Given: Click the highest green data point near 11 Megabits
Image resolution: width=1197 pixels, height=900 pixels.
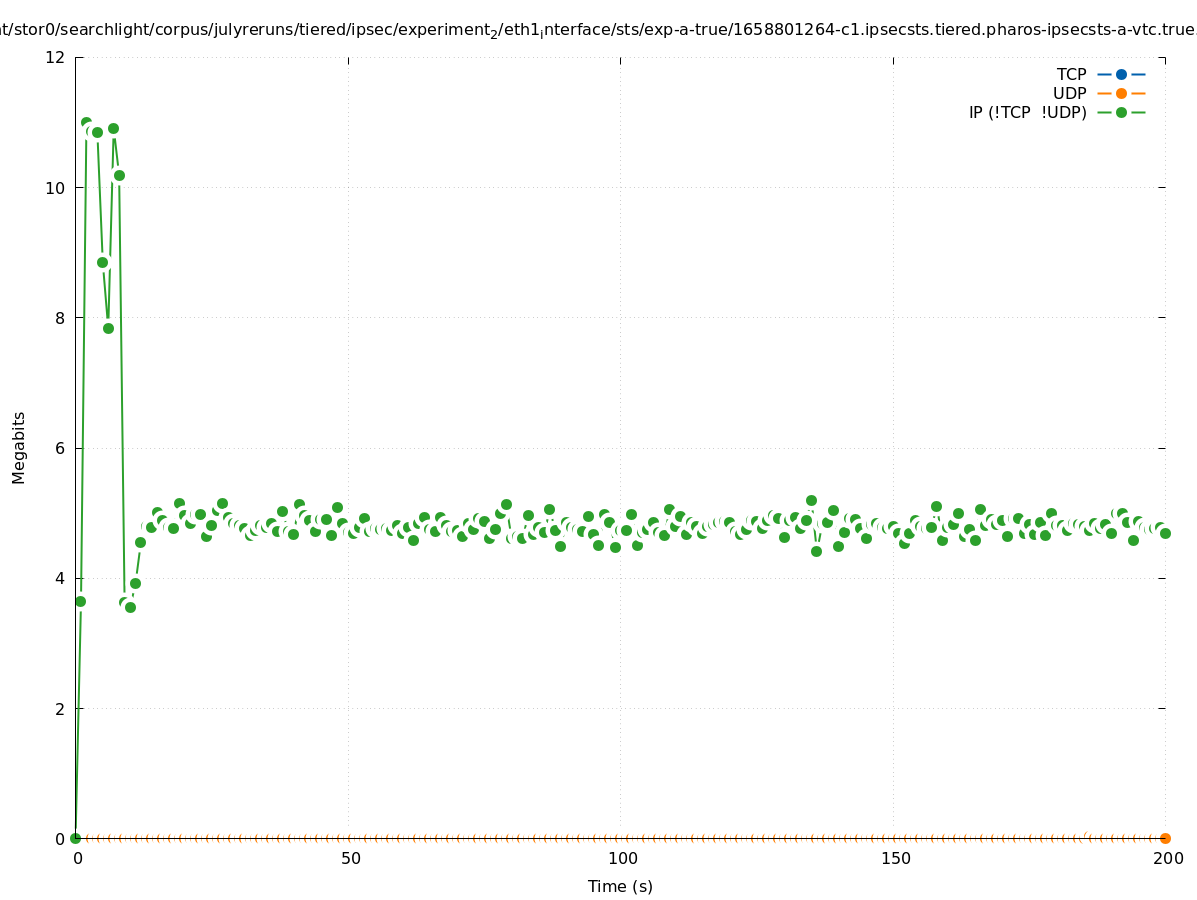Looking at the screenshot, I should (86, 123).
